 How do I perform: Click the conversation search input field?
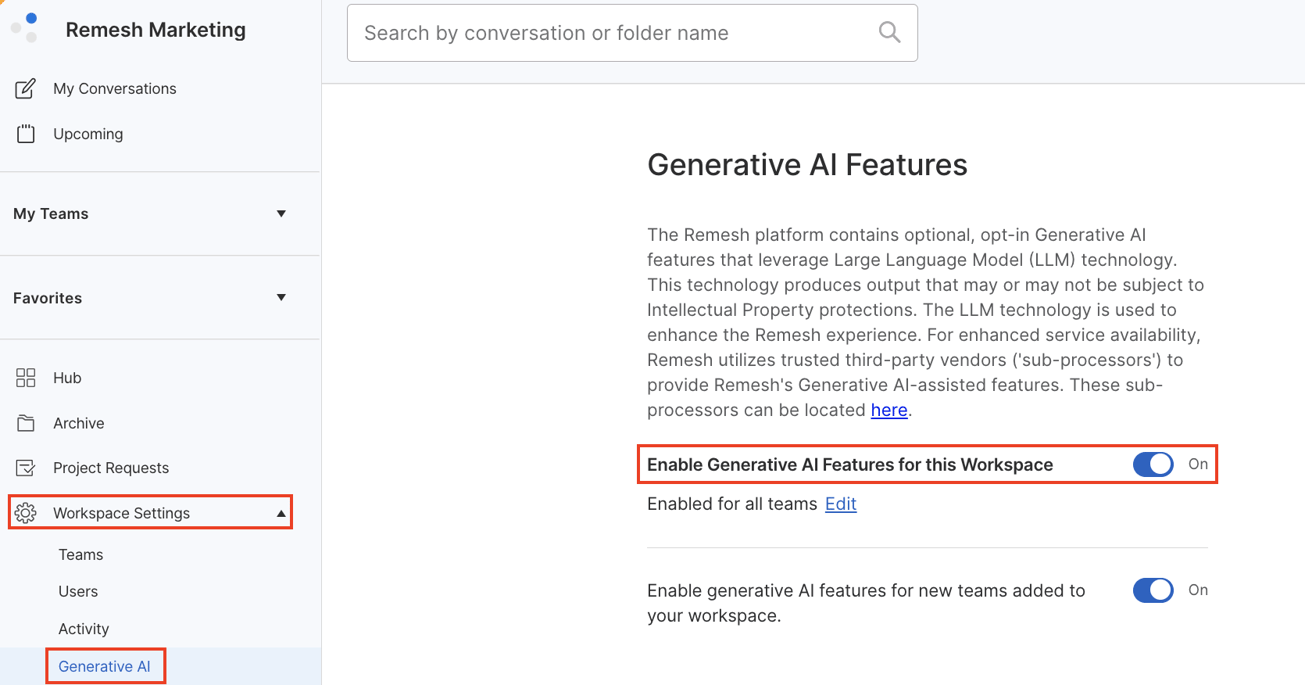coord(600,32)
